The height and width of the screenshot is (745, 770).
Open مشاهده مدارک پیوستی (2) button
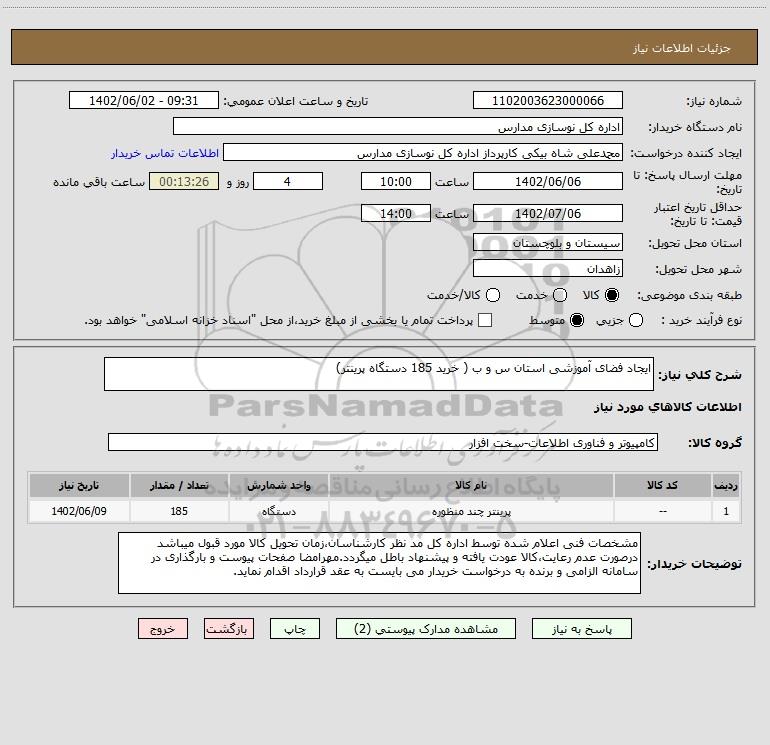pos(426,629)
